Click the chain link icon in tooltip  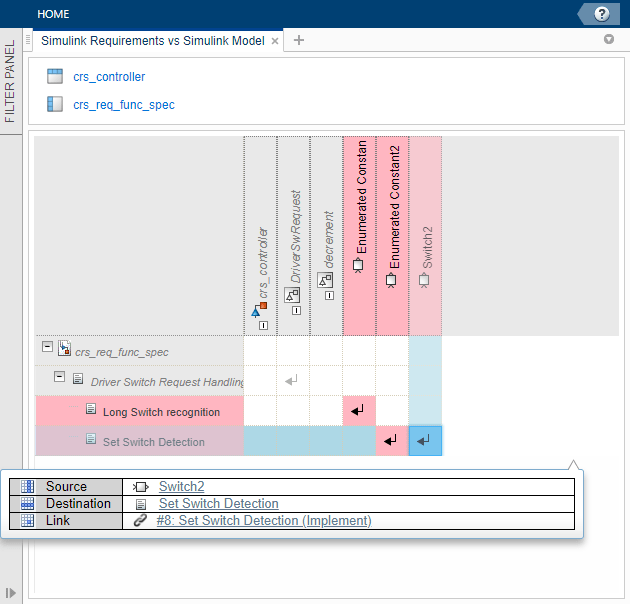pos(140,520)
